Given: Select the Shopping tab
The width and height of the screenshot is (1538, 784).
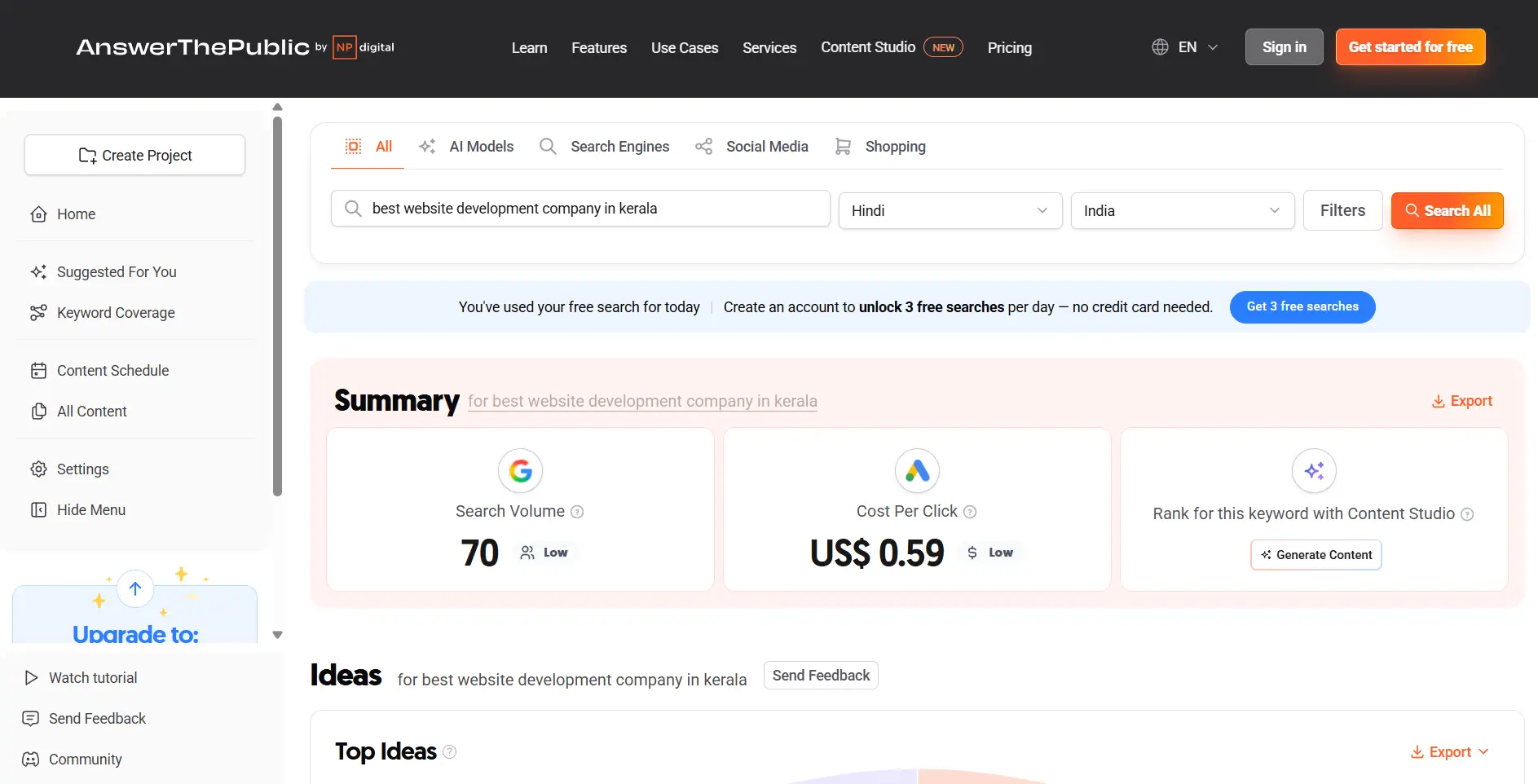Looking at the screenshot, I should [880, 147].
